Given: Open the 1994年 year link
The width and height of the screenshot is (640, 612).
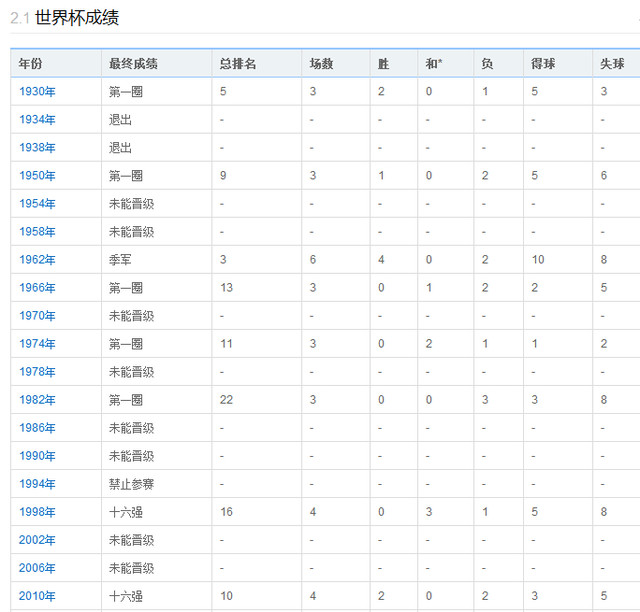Looking at the screenshot, I should (x=37, y=484).
